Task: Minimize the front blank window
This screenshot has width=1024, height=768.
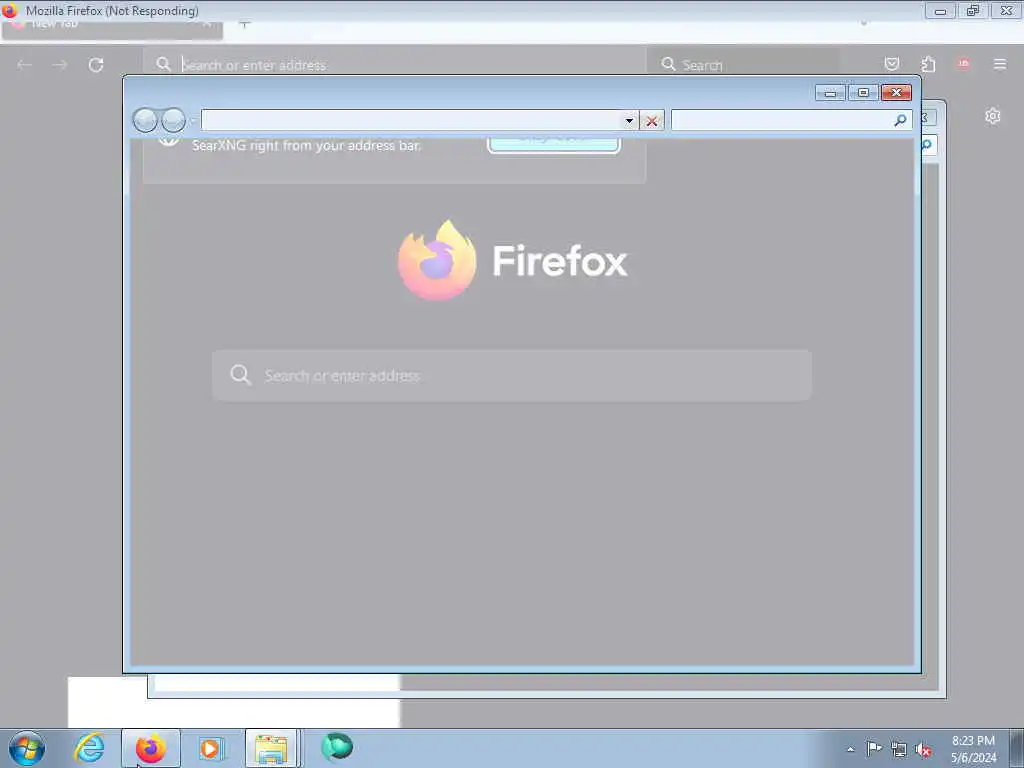Action: (x=830, y=93)
